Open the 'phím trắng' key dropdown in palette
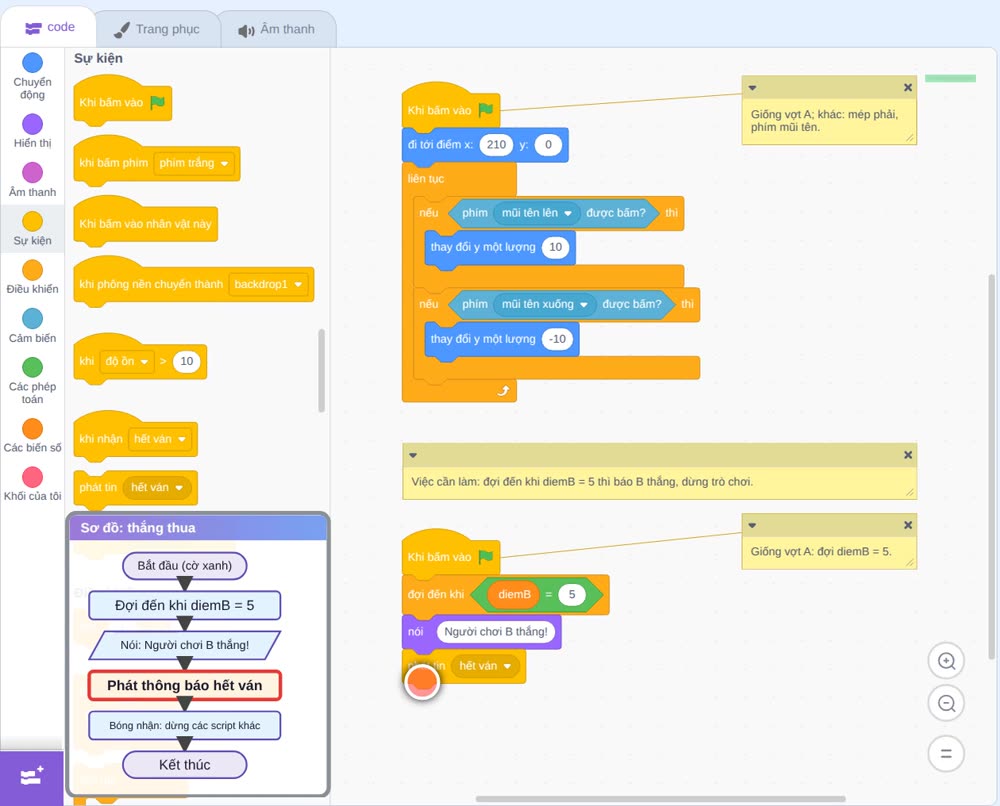Viewport: 1000px width, 806px height. pyautogui.click(x=194, y=163)
